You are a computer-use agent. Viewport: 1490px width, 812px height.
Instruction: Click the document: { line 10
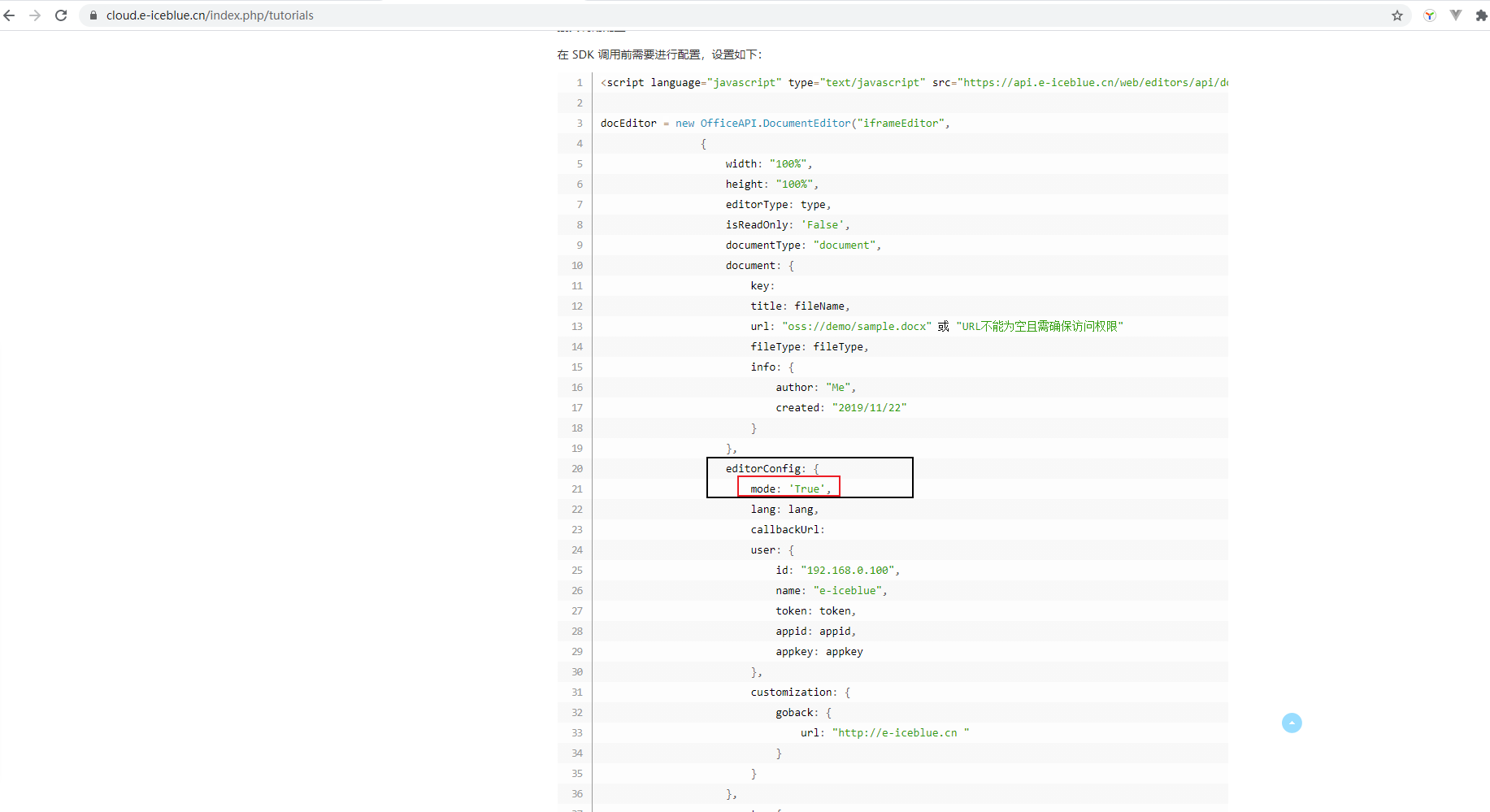point(760,266)
